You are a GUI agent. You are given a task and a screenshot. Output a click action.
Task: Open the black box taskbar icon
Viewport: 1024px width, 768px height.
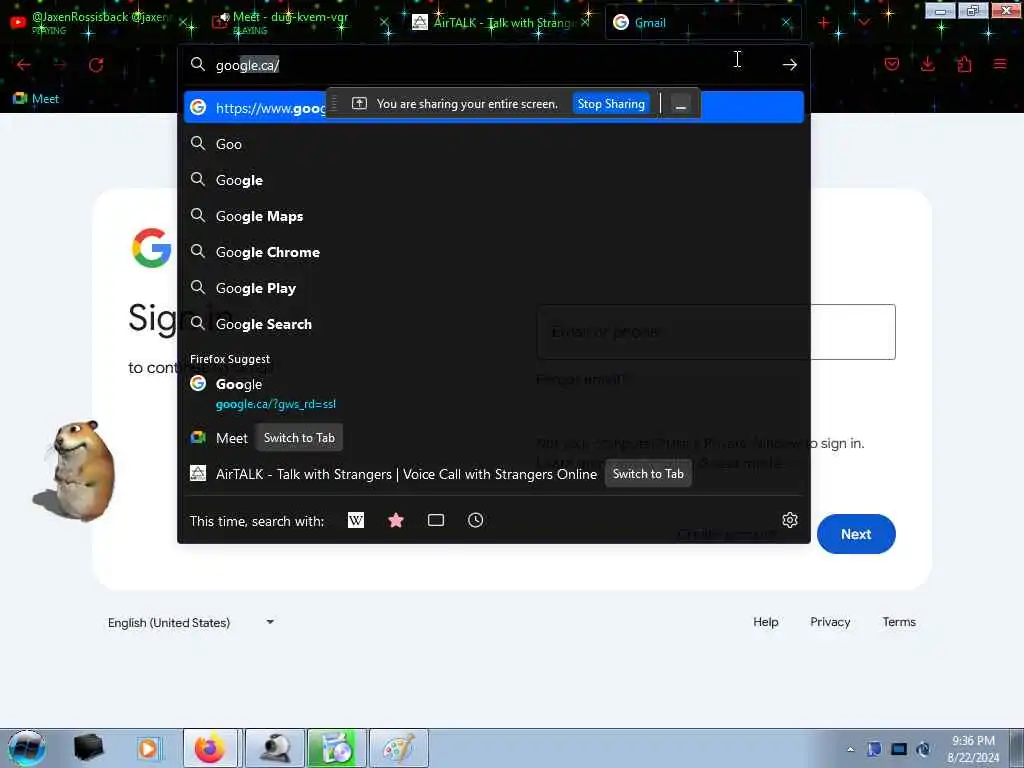pyautogui.click(x=88, y=748)
